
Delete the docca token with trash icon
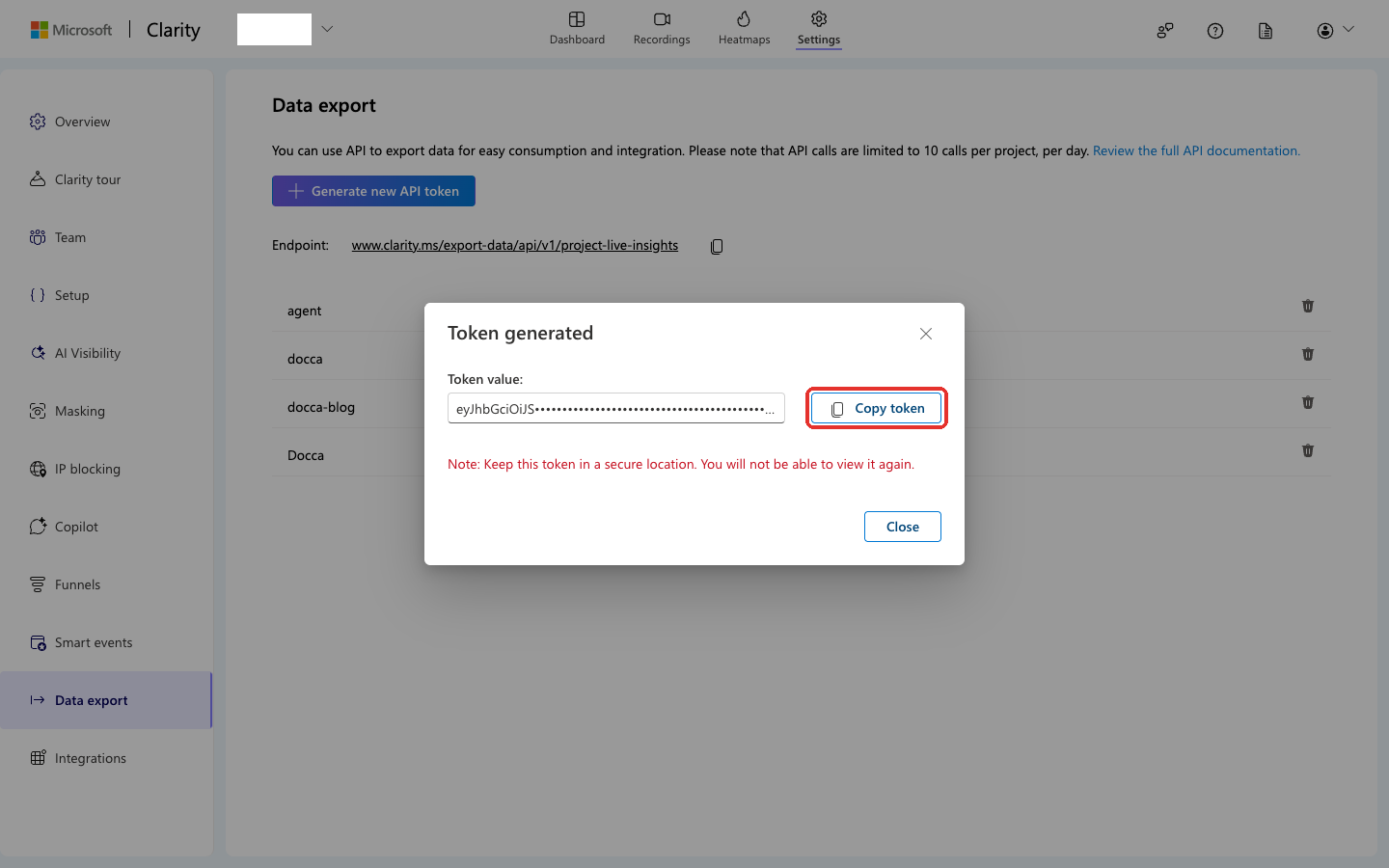point(1308,354)
